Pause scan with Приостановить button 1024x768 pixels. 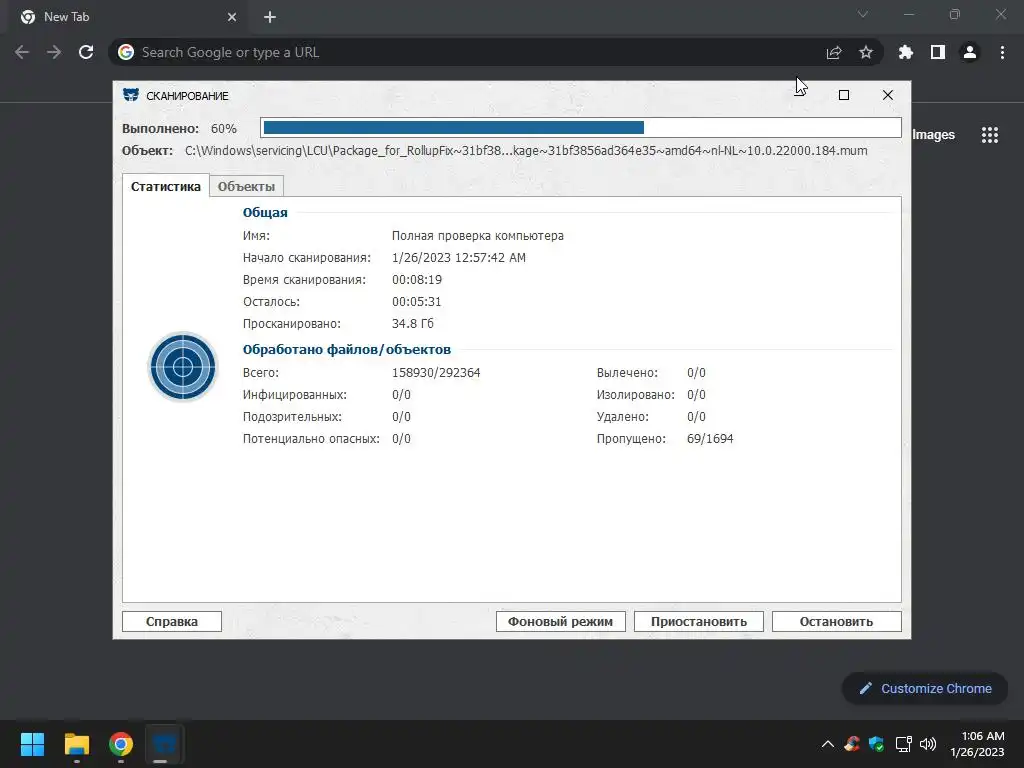tap(699, 621)
